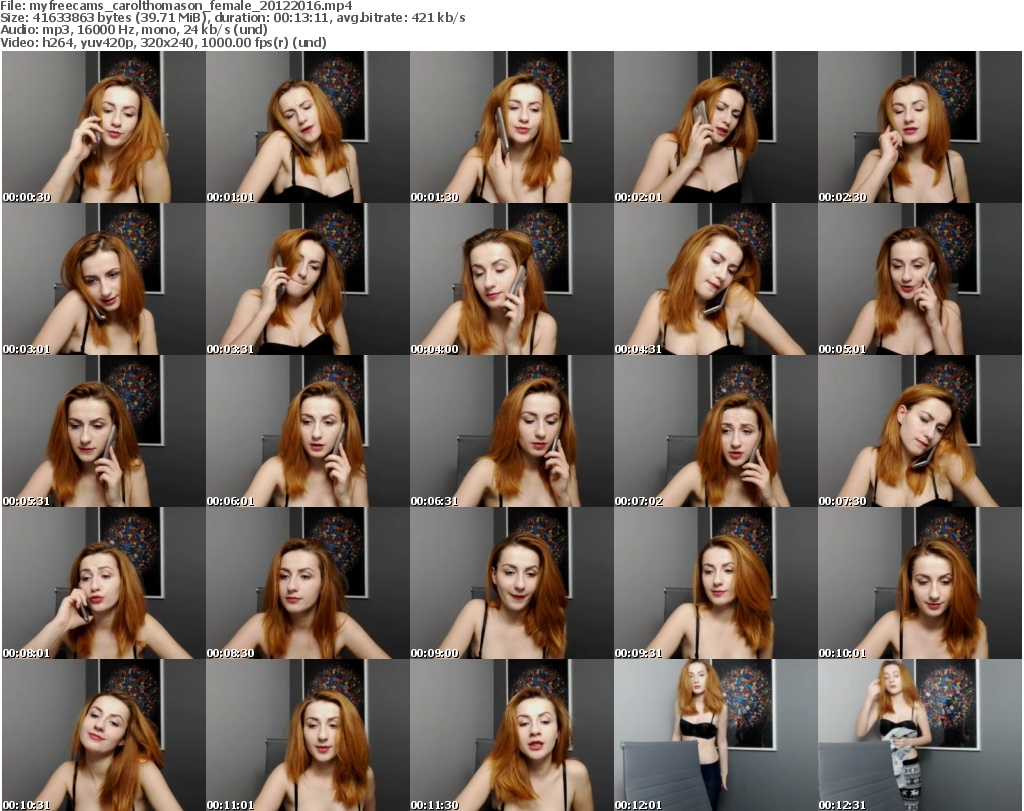1024x811 pixels.
Task: Click the 00:03:01 thumbnail
Action: 102,279
